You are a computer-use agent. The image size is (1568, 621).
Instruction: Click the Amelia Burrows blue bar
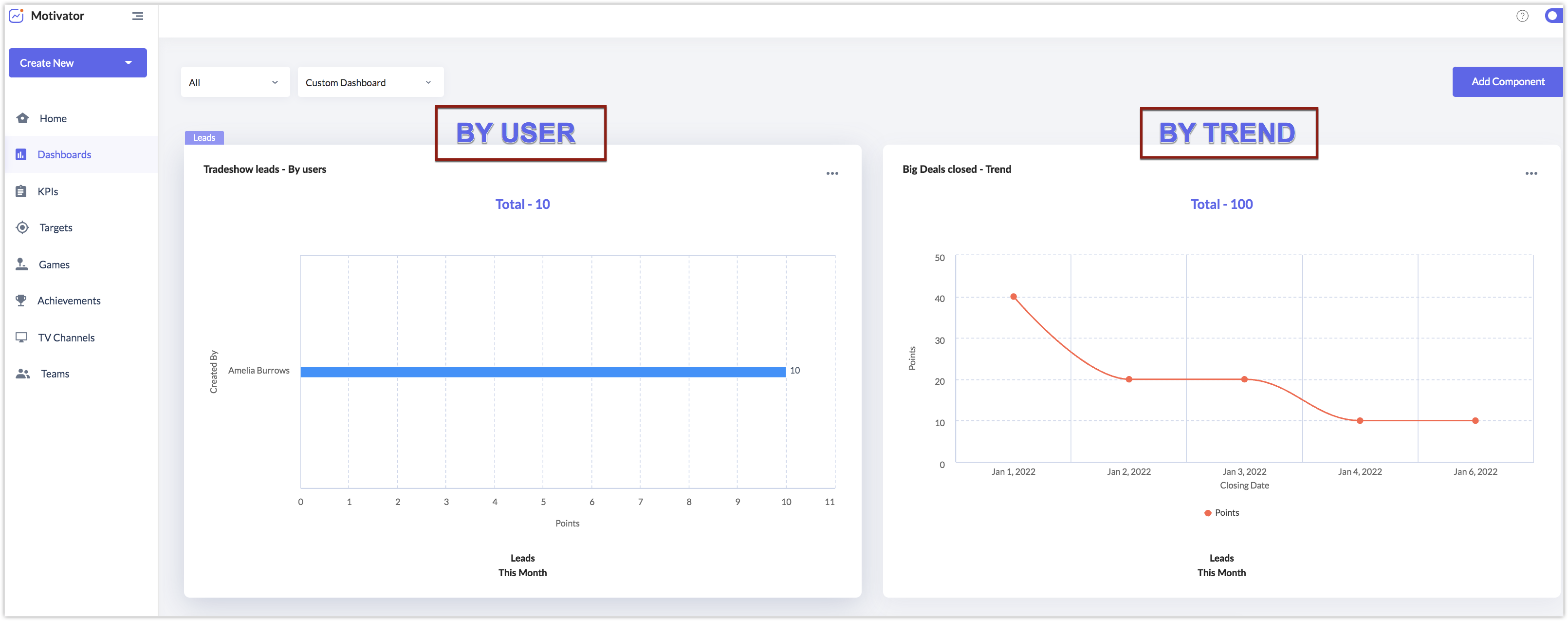(542, 371)
